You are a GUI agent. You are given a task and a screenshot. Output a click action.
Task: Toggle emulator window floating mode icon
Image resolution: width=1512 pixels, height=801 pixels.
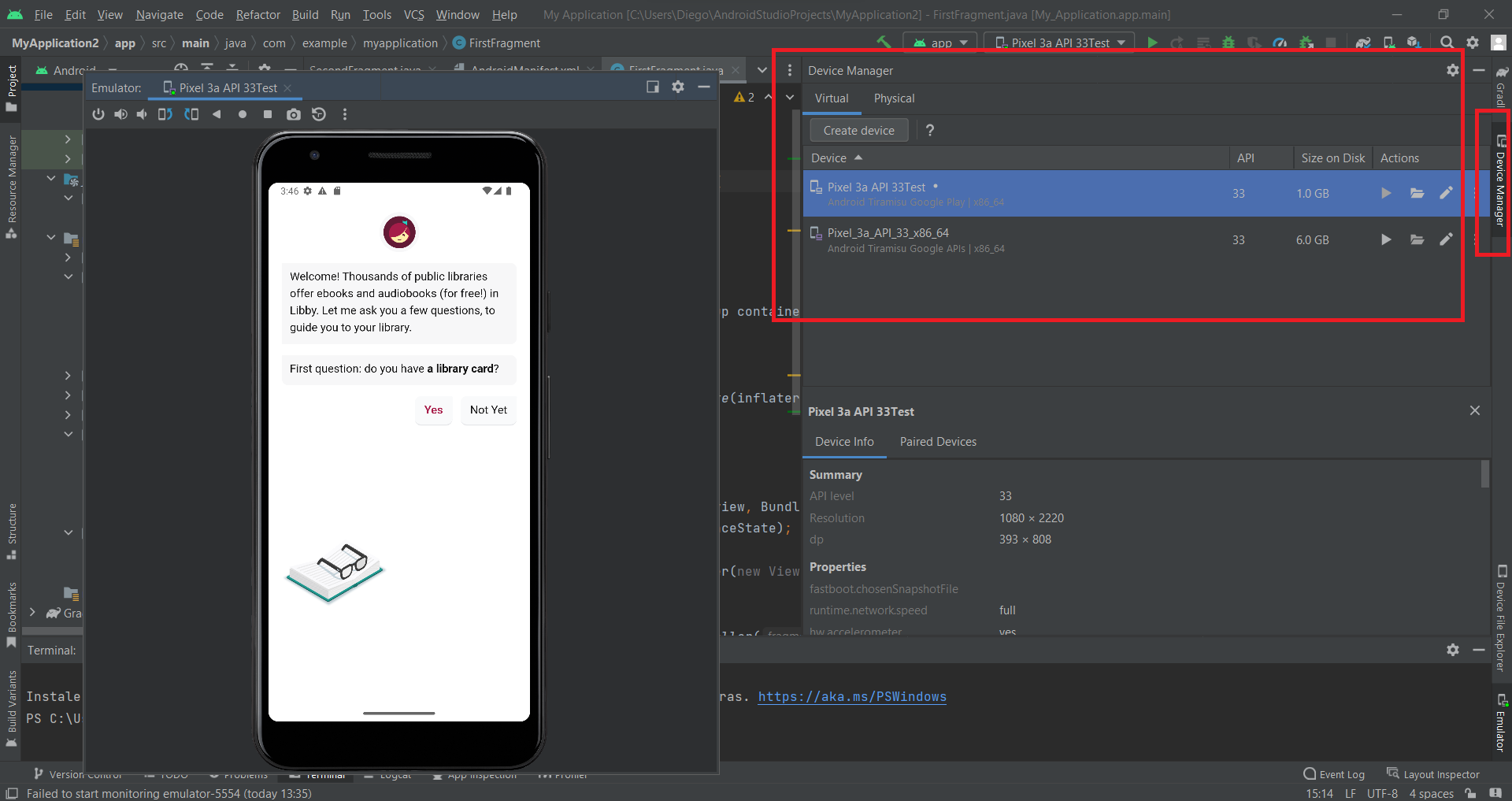pos(653,87)
